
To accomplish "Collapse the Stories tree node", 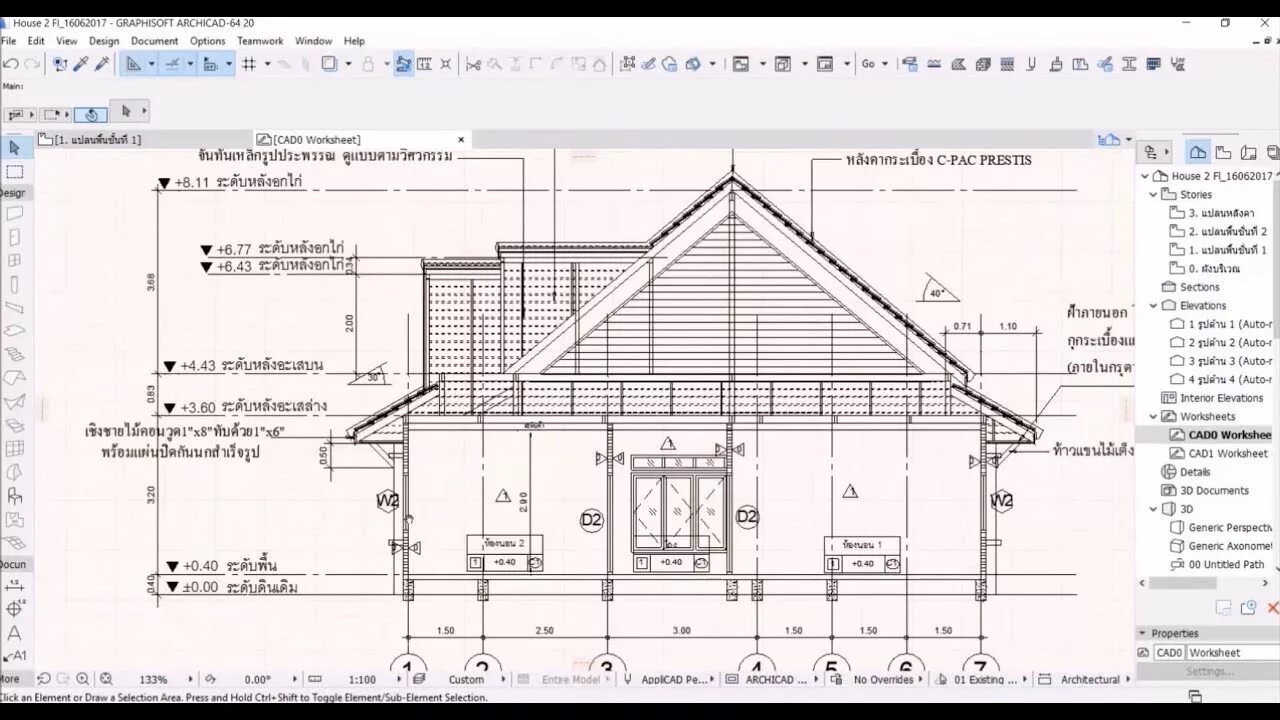I will pyautogui.click(x=1153, y=195).
